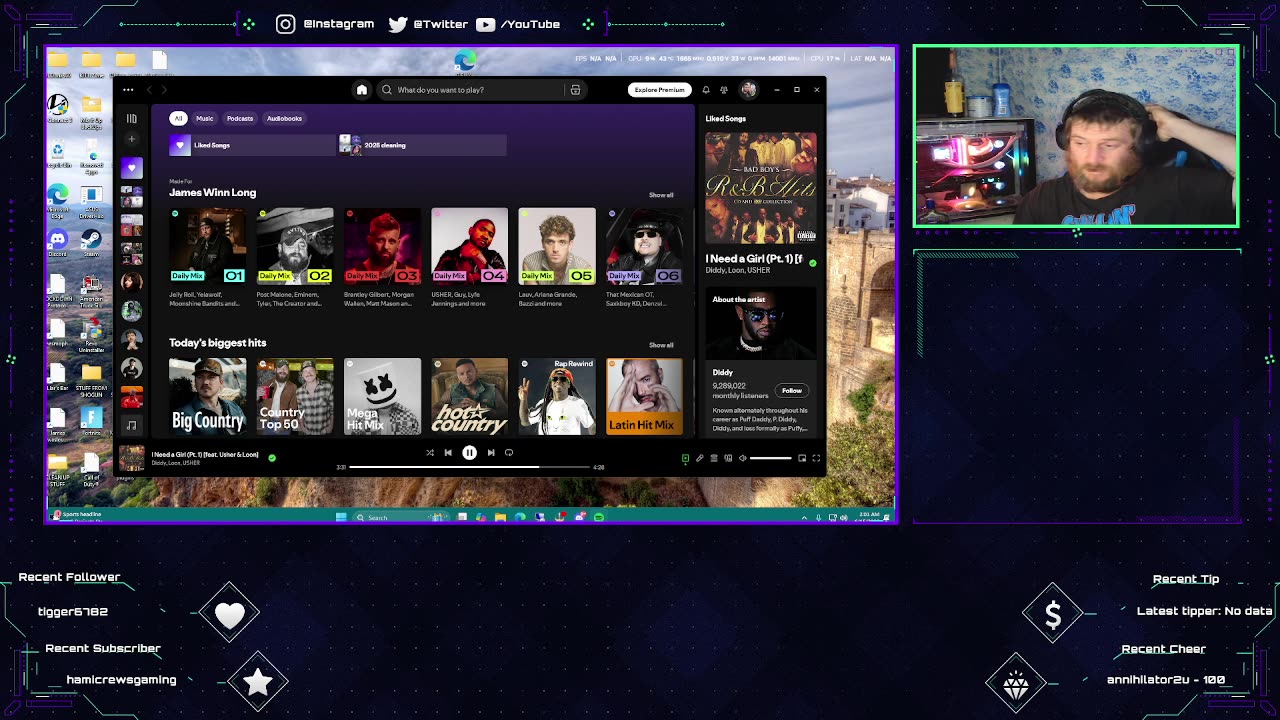1280x720 pixels.
Task: Open the Browse icon beside search
Action: coord(575,90)
